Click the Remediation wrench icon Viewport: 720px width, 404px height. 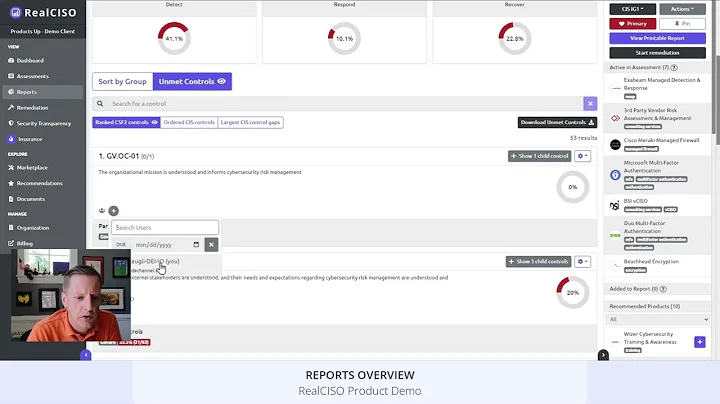(11, 107)
